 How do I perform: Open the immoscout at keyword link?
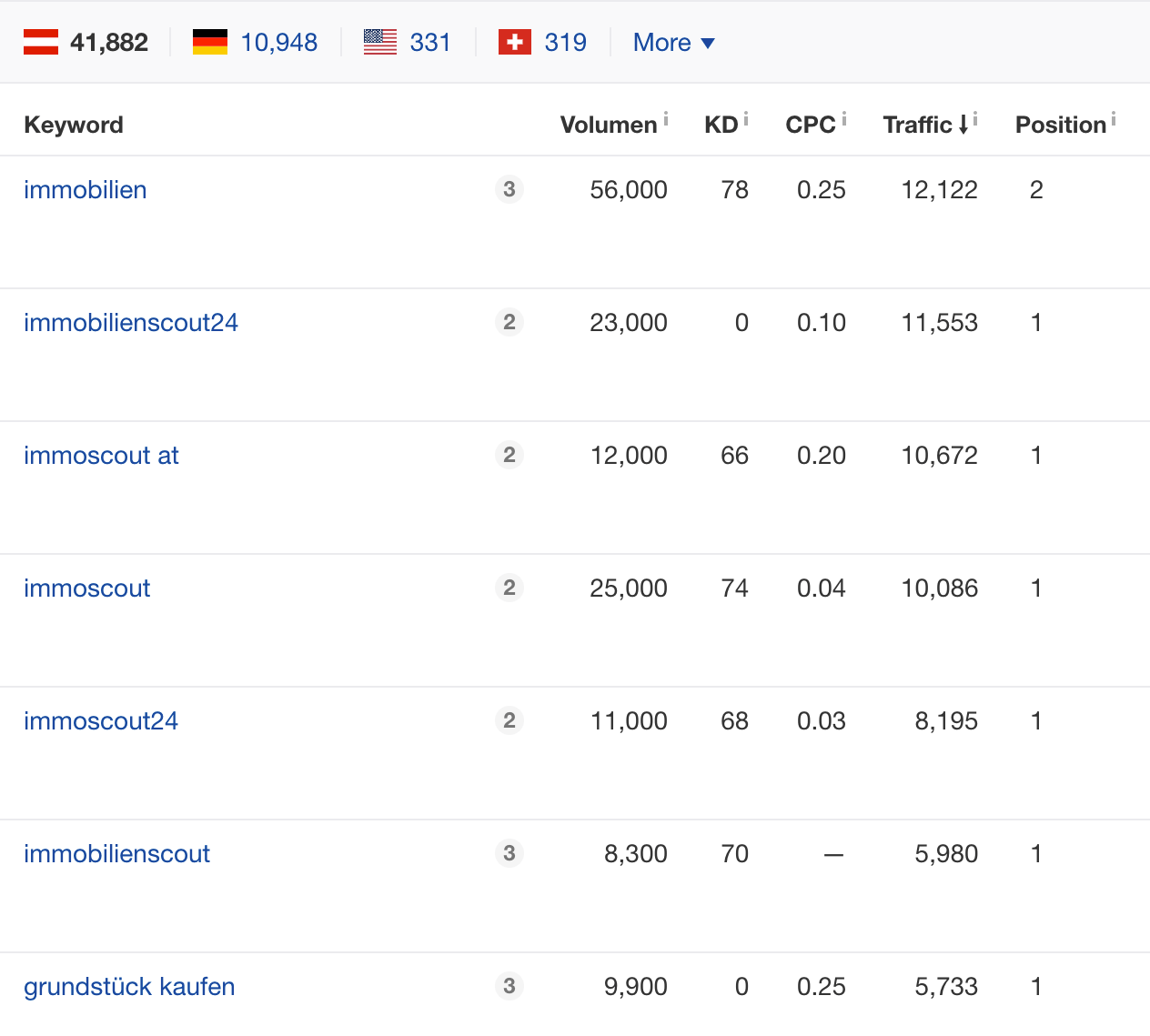101,456
